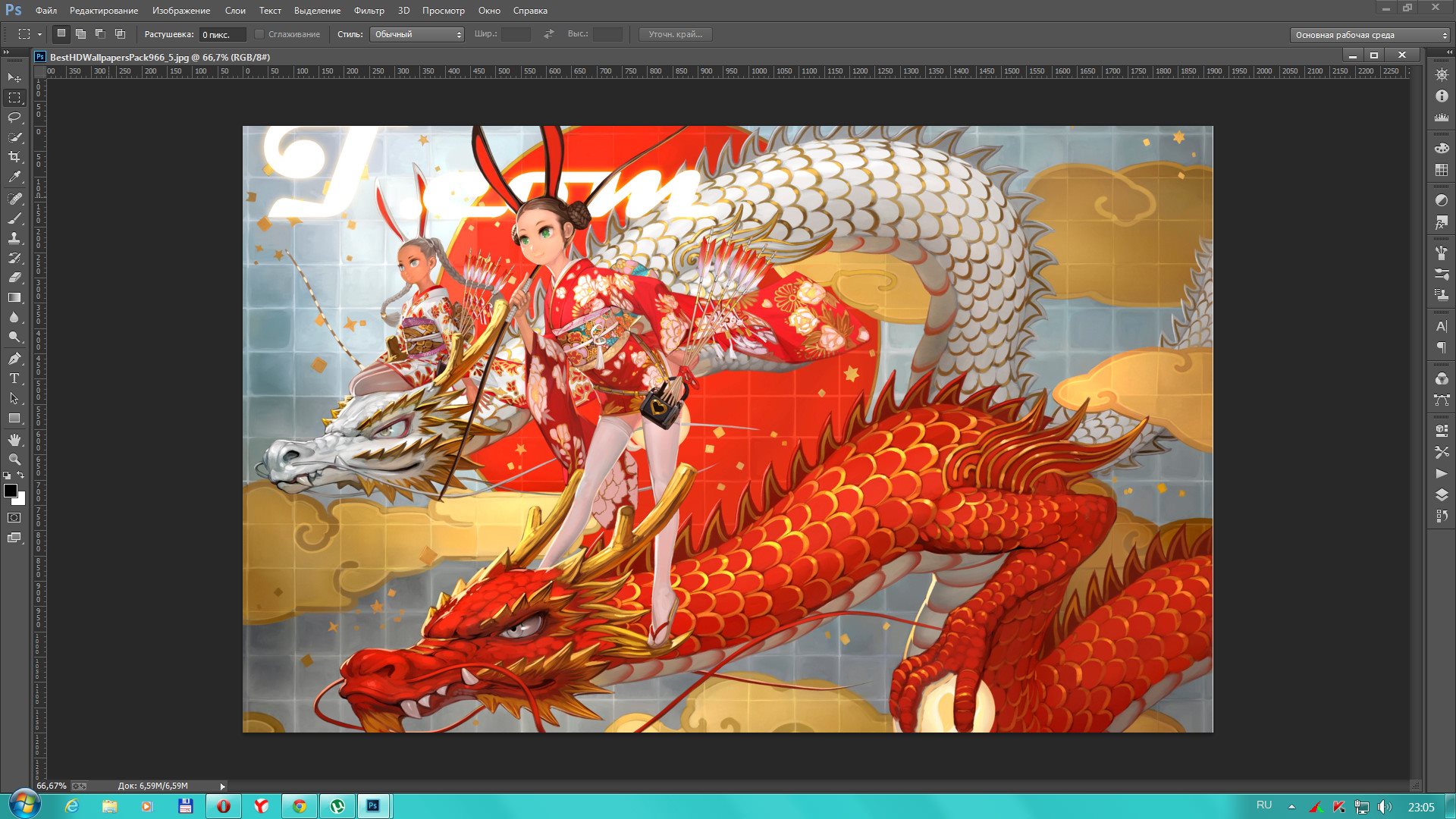Swap width and height arrows button
This screenshot has height=819, width=1456.
pos(549,34)
